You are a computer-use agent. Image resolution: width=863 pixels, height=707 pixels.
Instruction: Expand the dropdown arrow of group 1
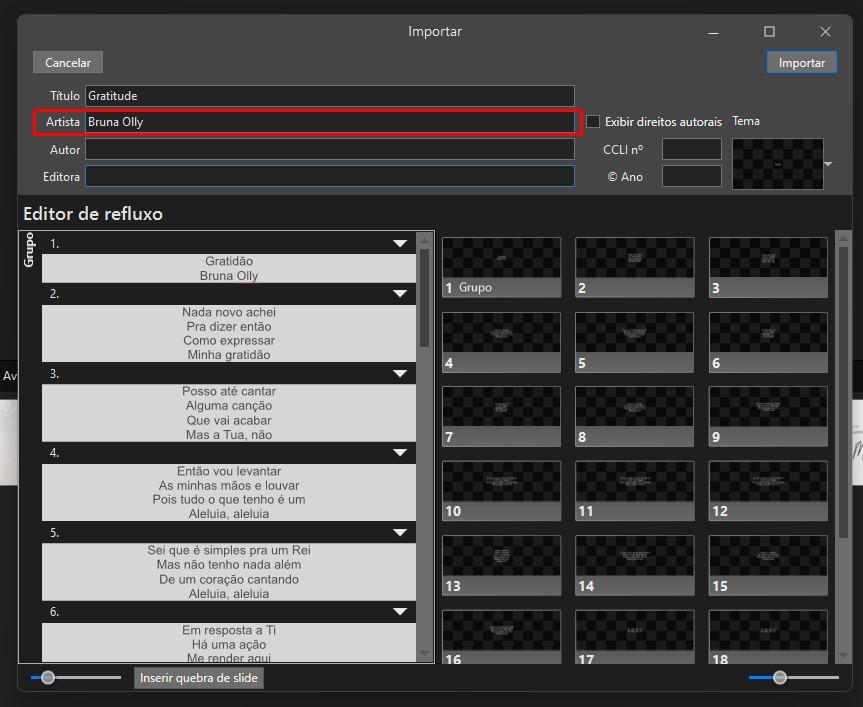(x=400, y=243)
